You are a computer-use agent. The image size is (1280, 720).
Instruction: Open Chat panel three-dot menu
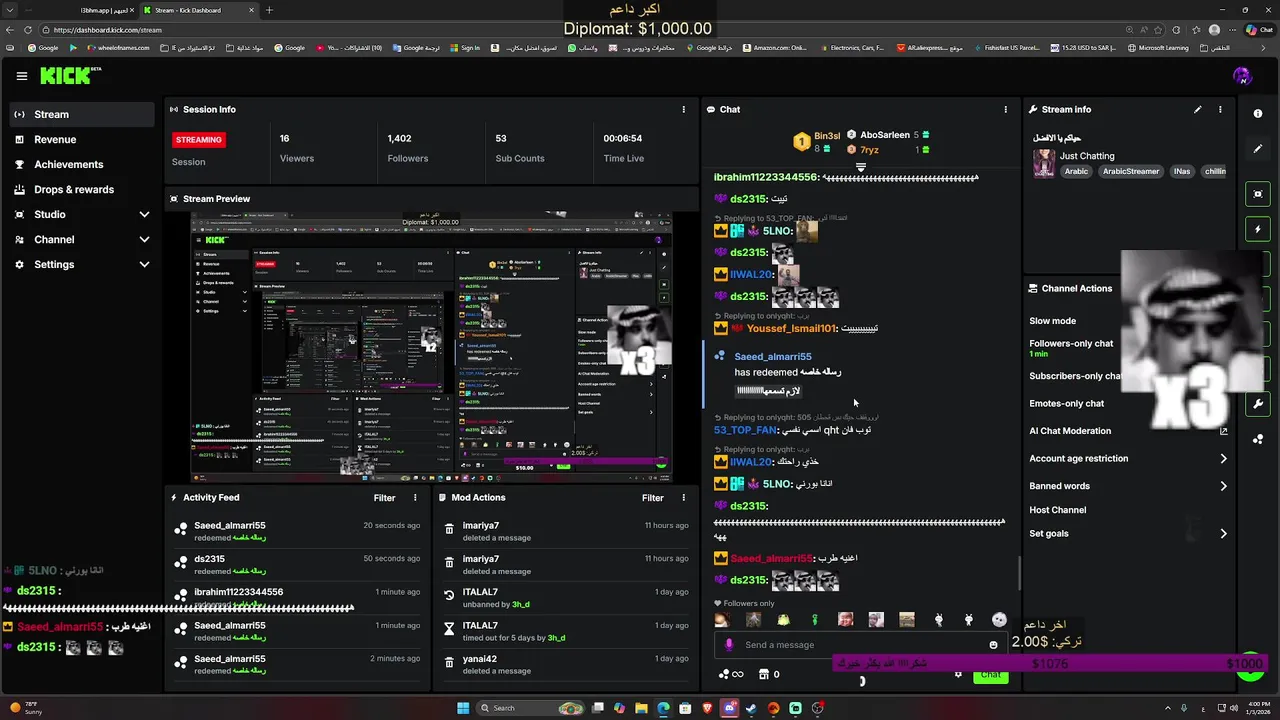pyautogui.click(x=1006, y=109)
